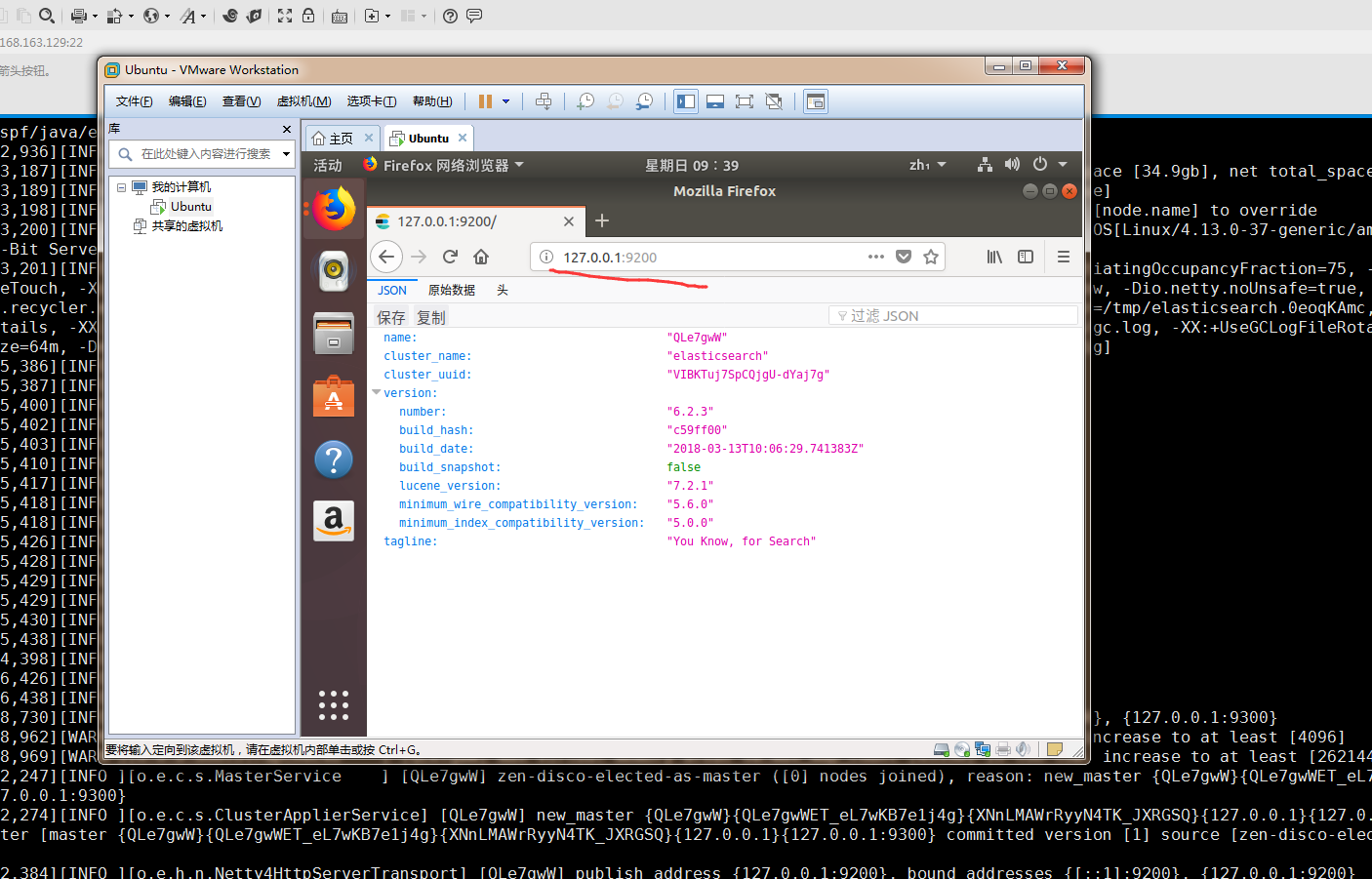Open the page actions menu (three dots)
The height and width of the screenshot is (879, 1372).
point(876,257)
